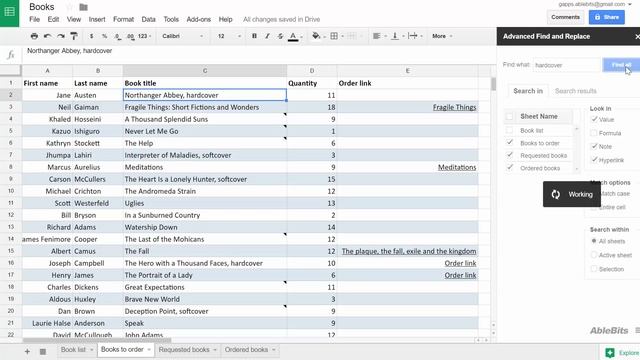Click the Google Sheets home icon
Image resolution: width=640 pixels, height=360 pixels.
pos(9,12)
